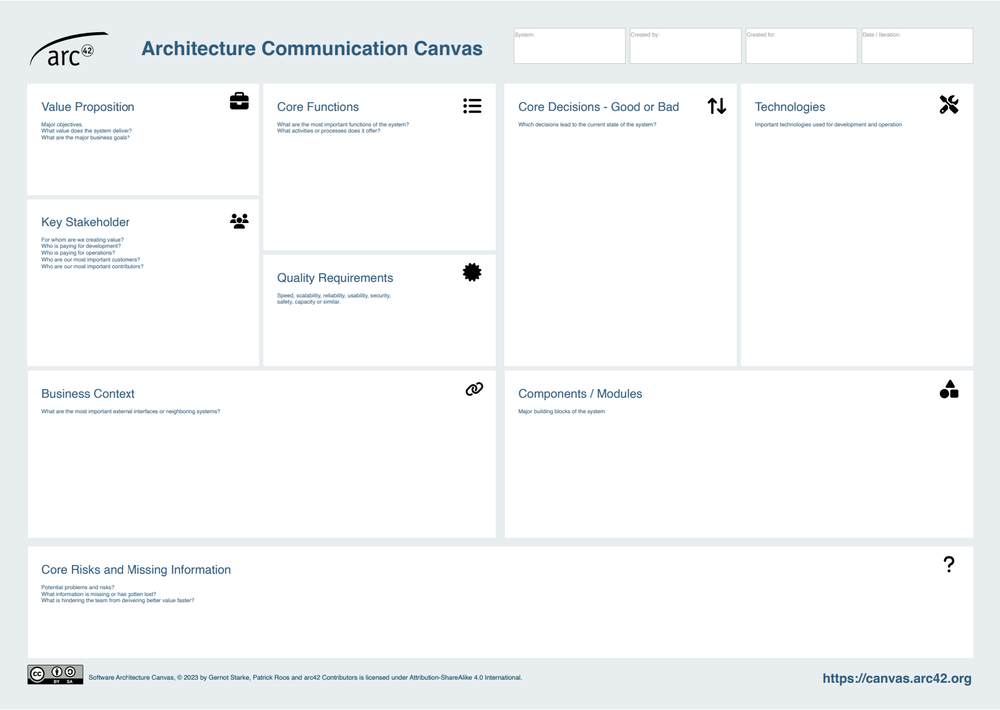Screen dimensions: 1000x710
Task: Click the arc42 logo in the header
Action: click(x=65, y=48)
